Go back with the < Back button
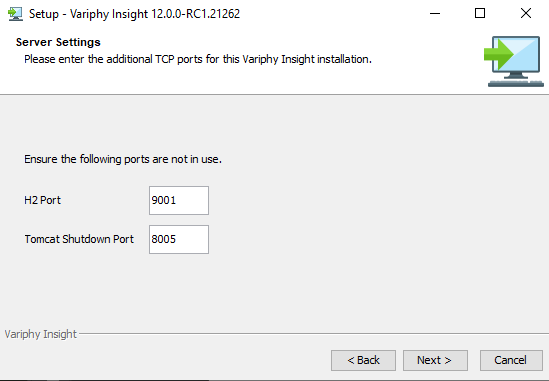The height and width of the screenshot is (381, 549). pos(363,360)
